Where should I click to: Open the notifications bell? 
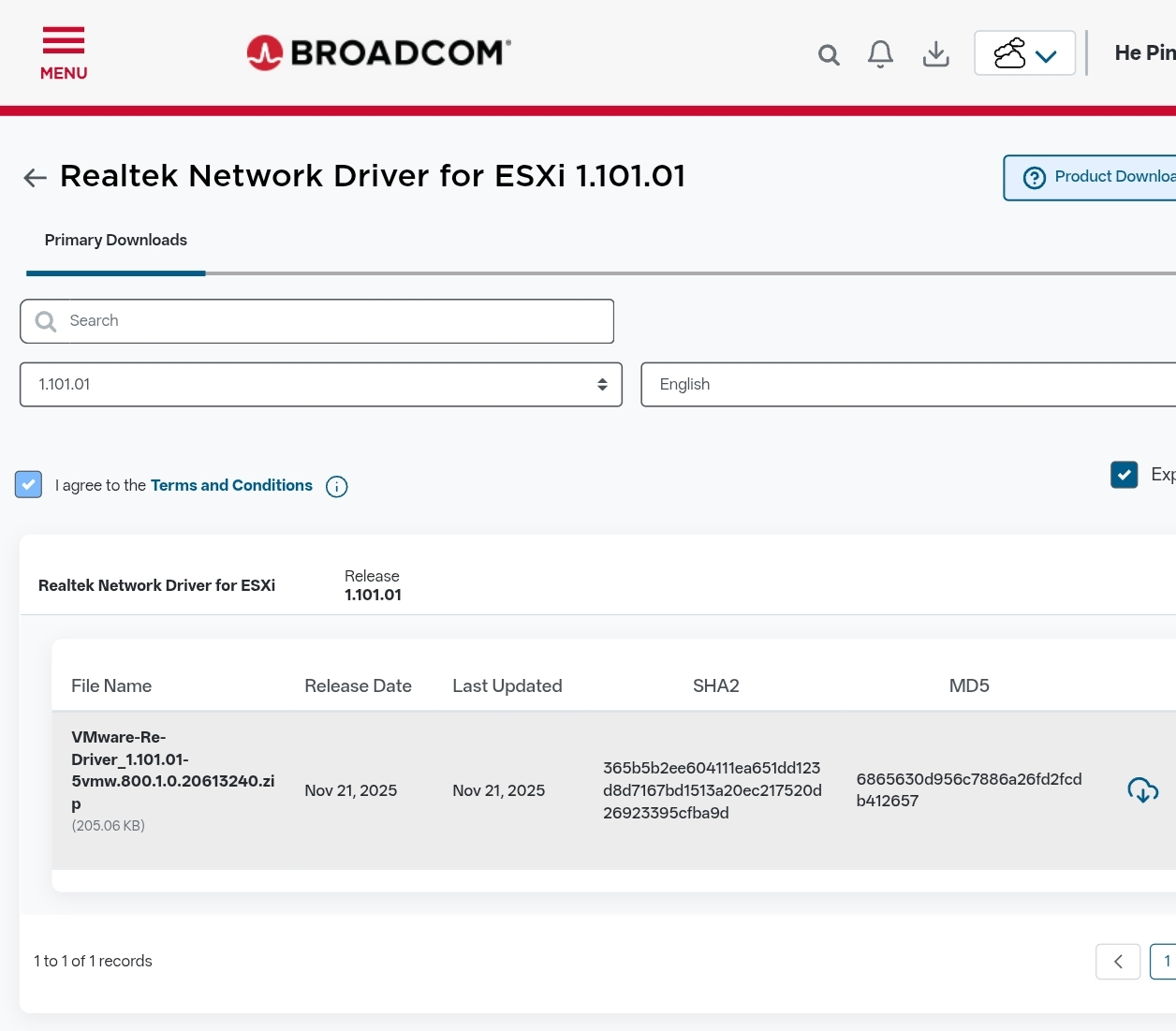pyautogui.click(x=879, y=54)
